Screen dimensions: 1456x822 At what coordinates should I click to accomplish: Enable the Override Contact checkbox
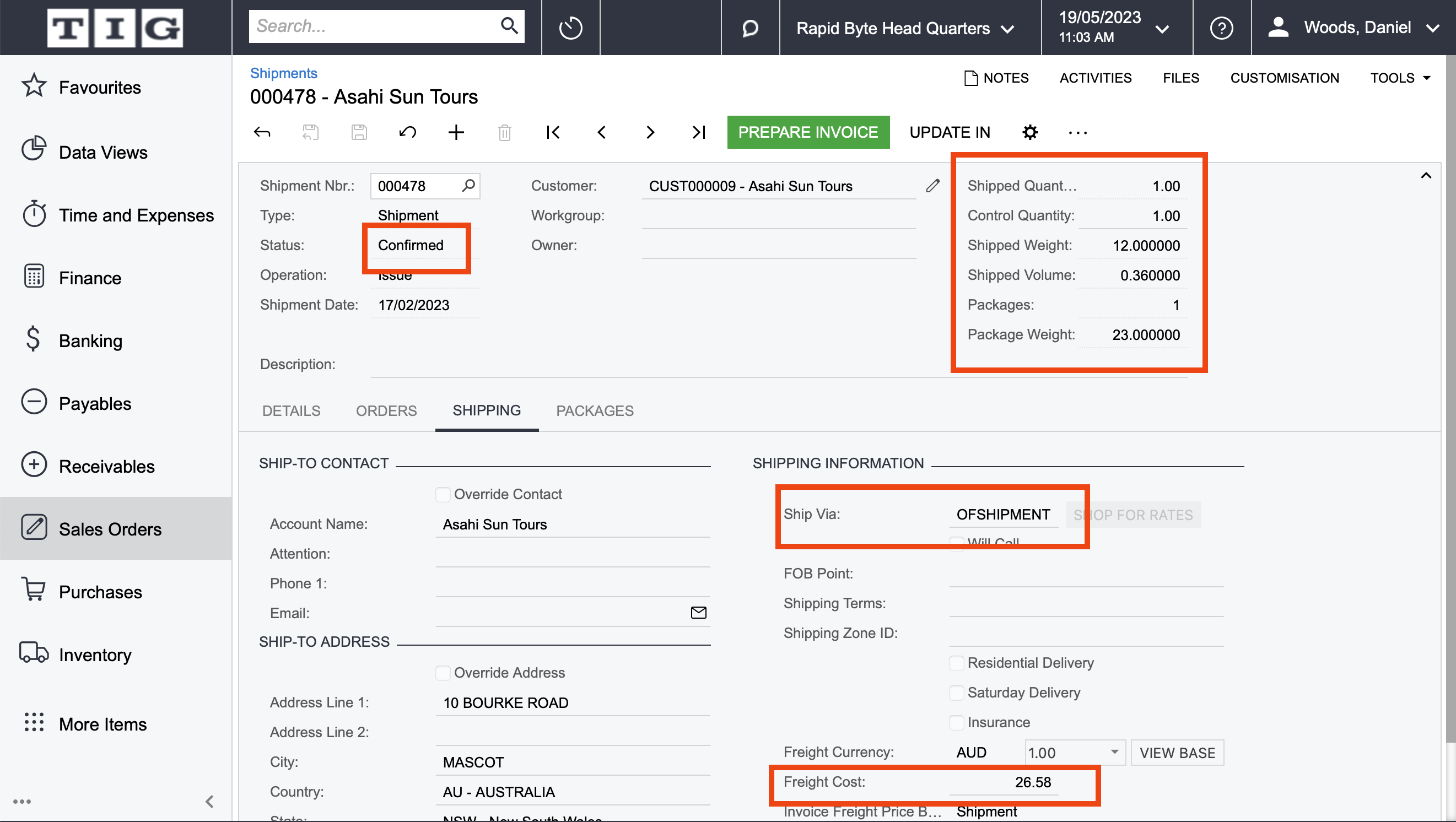click(443, 494)
